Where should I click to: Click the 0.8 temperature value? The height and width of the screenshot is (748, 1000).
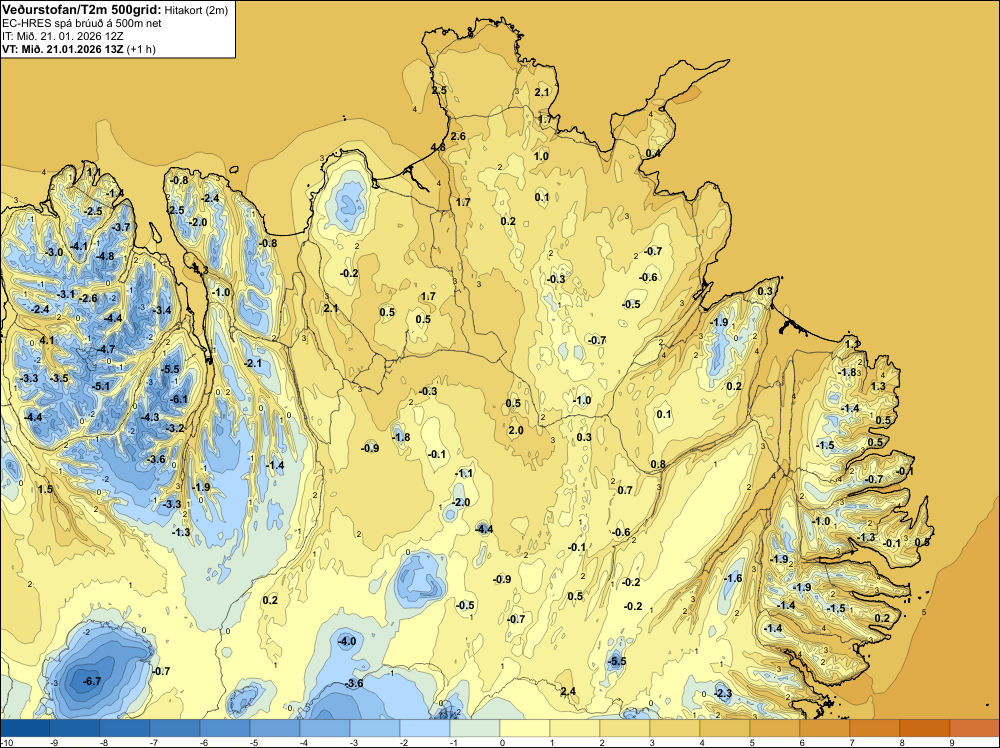pyautogui.click(x=658, y=464)
